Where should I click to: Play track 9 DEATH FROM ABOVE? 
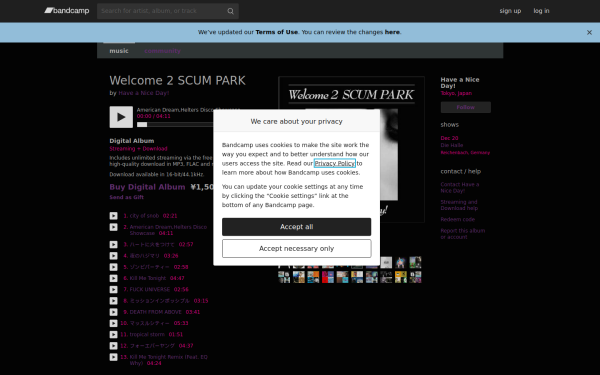pos(114,312)
